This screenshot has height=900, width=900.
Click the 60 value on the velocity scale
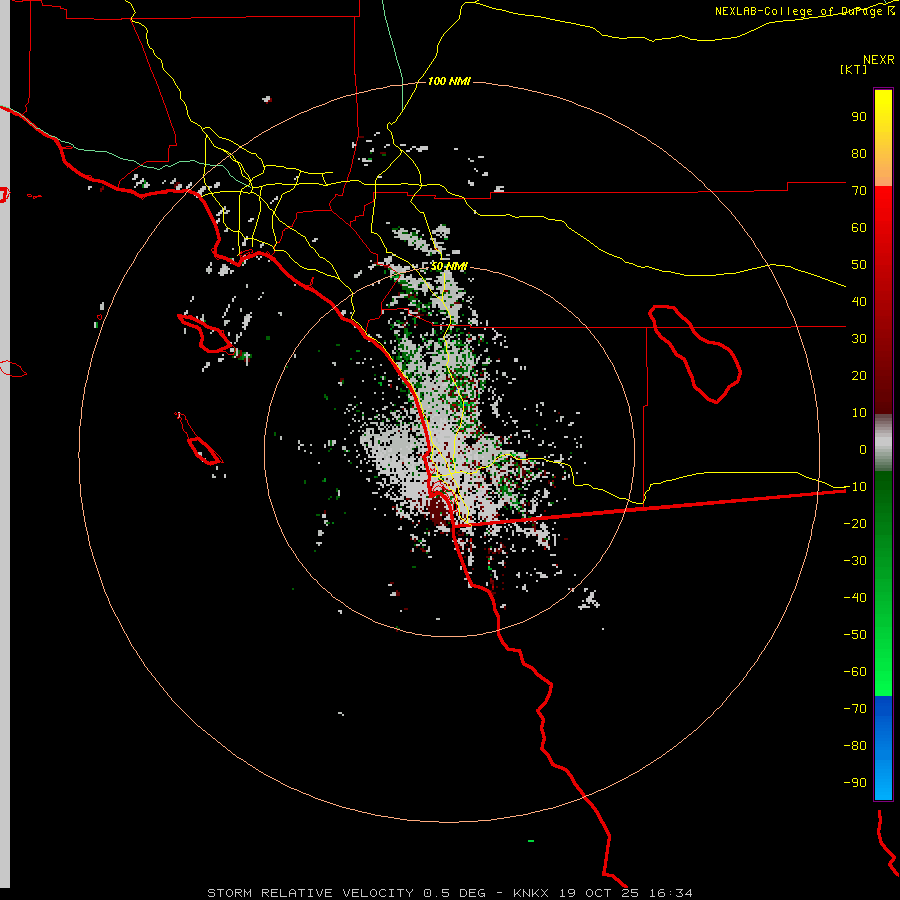point(859,227)
